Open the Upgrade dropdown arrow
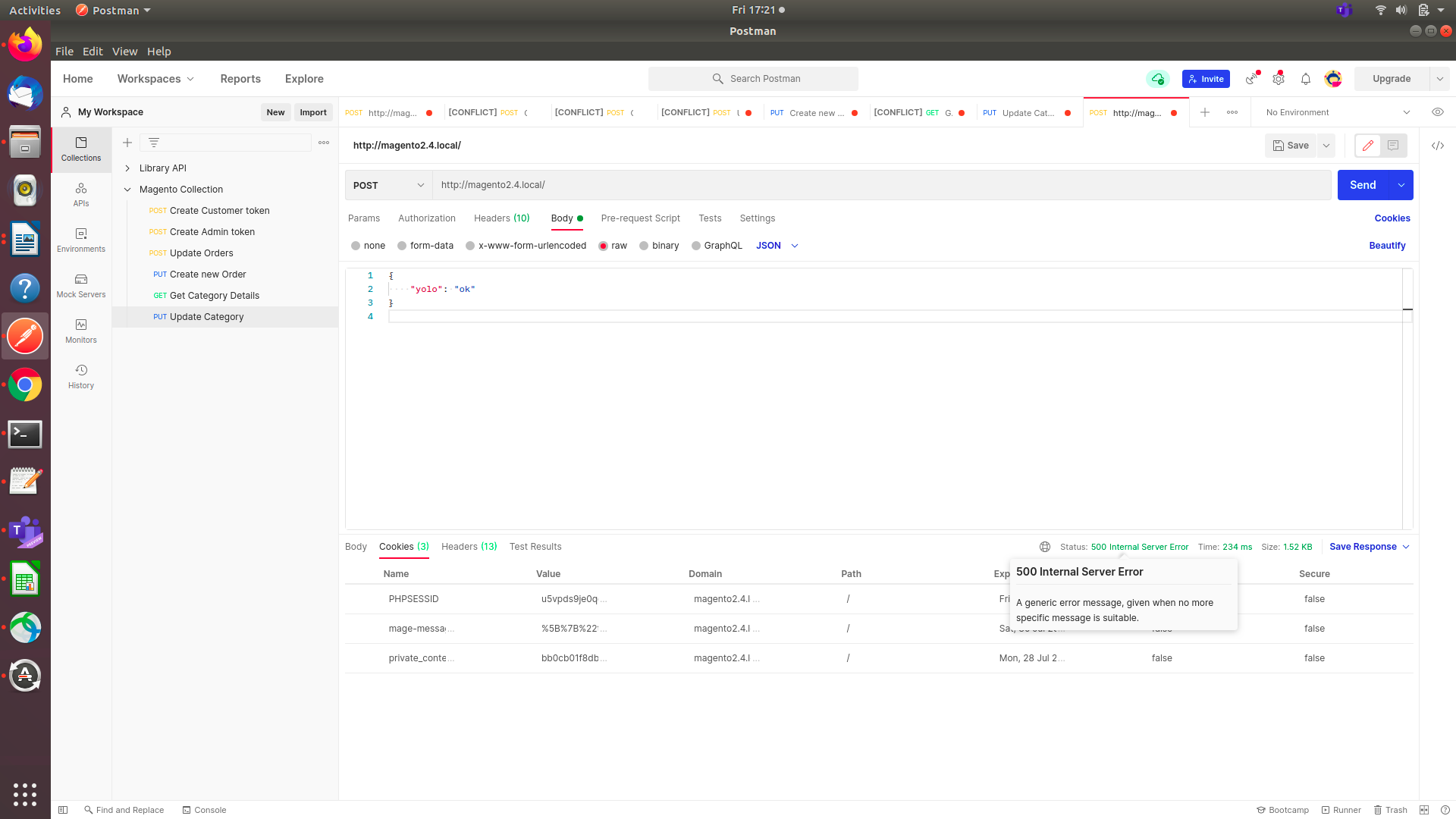This screenshot has height=819, width=1456. (x=1439, y=79)
